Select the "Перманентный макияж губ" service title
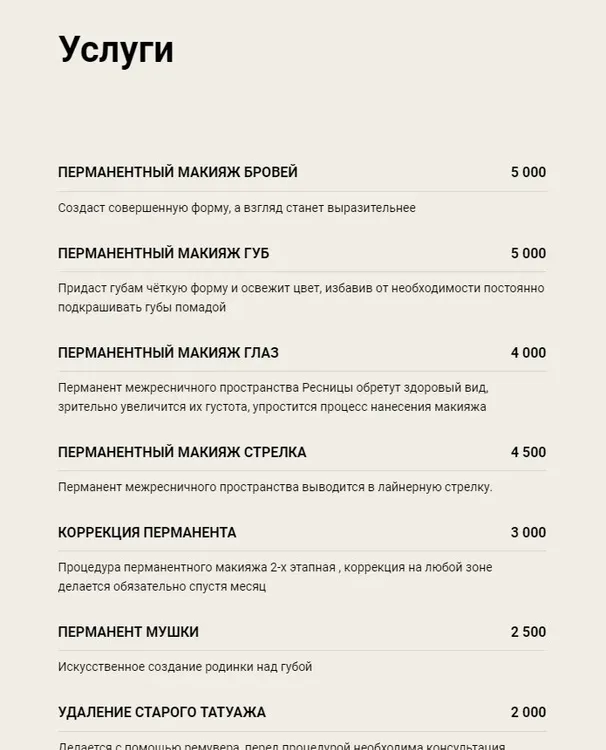The height and width of the screenshot is (750, 606). click(x=164, y=253)
